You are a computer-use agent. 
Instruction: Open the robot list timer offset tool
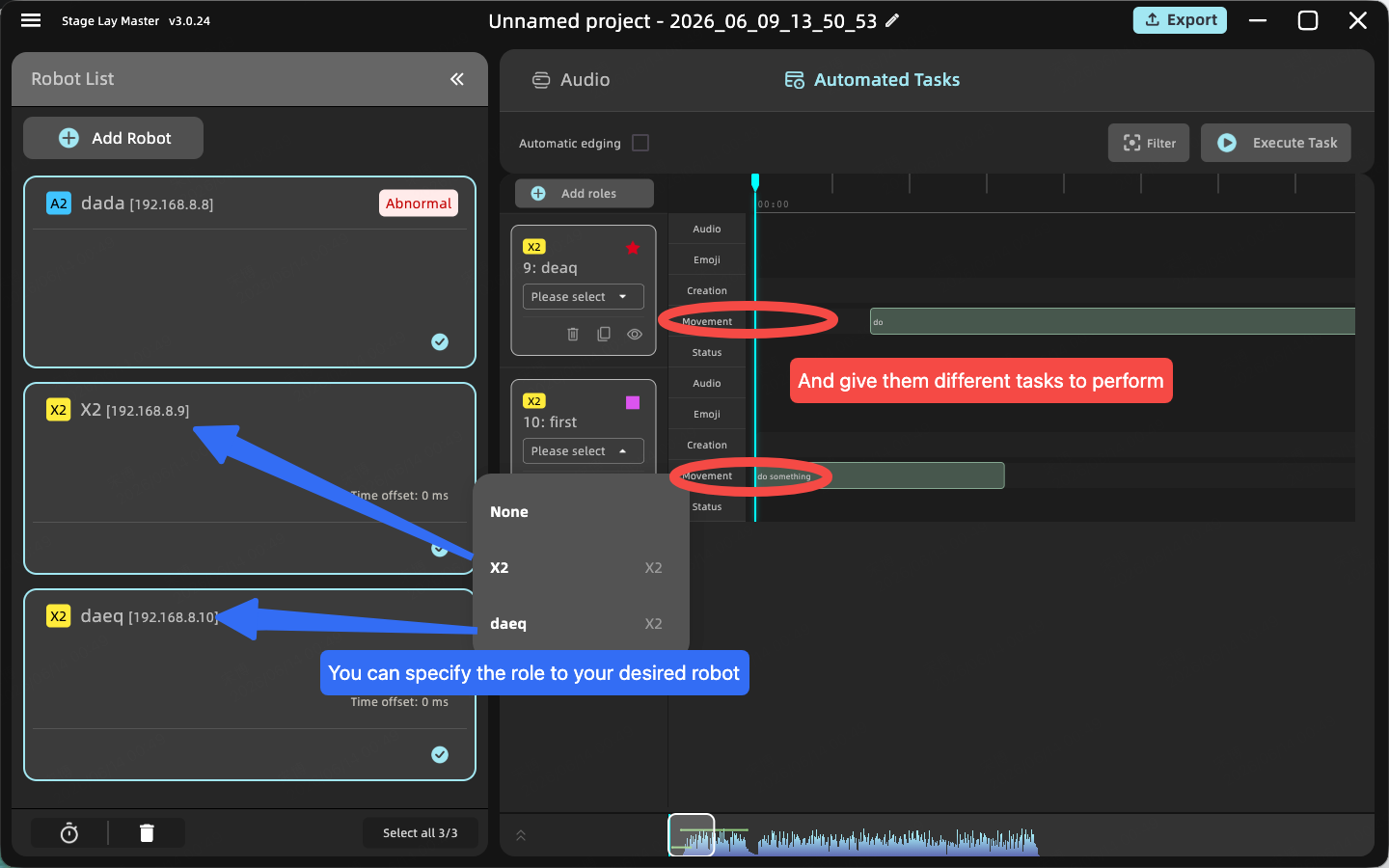69,833
